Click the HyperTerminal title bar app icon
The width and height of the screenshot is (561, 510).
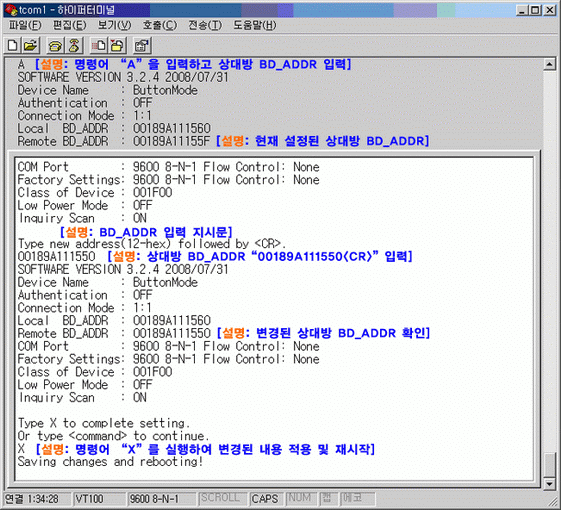pos(11,10)
